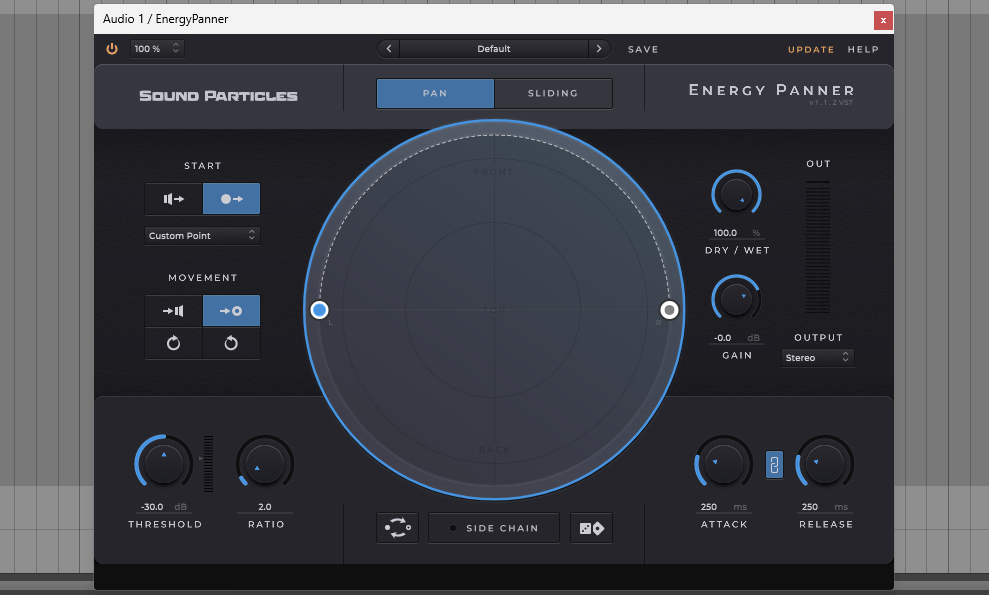Switch to the PAN mode tab
The image size is (989, 595).
pos(435,93)
